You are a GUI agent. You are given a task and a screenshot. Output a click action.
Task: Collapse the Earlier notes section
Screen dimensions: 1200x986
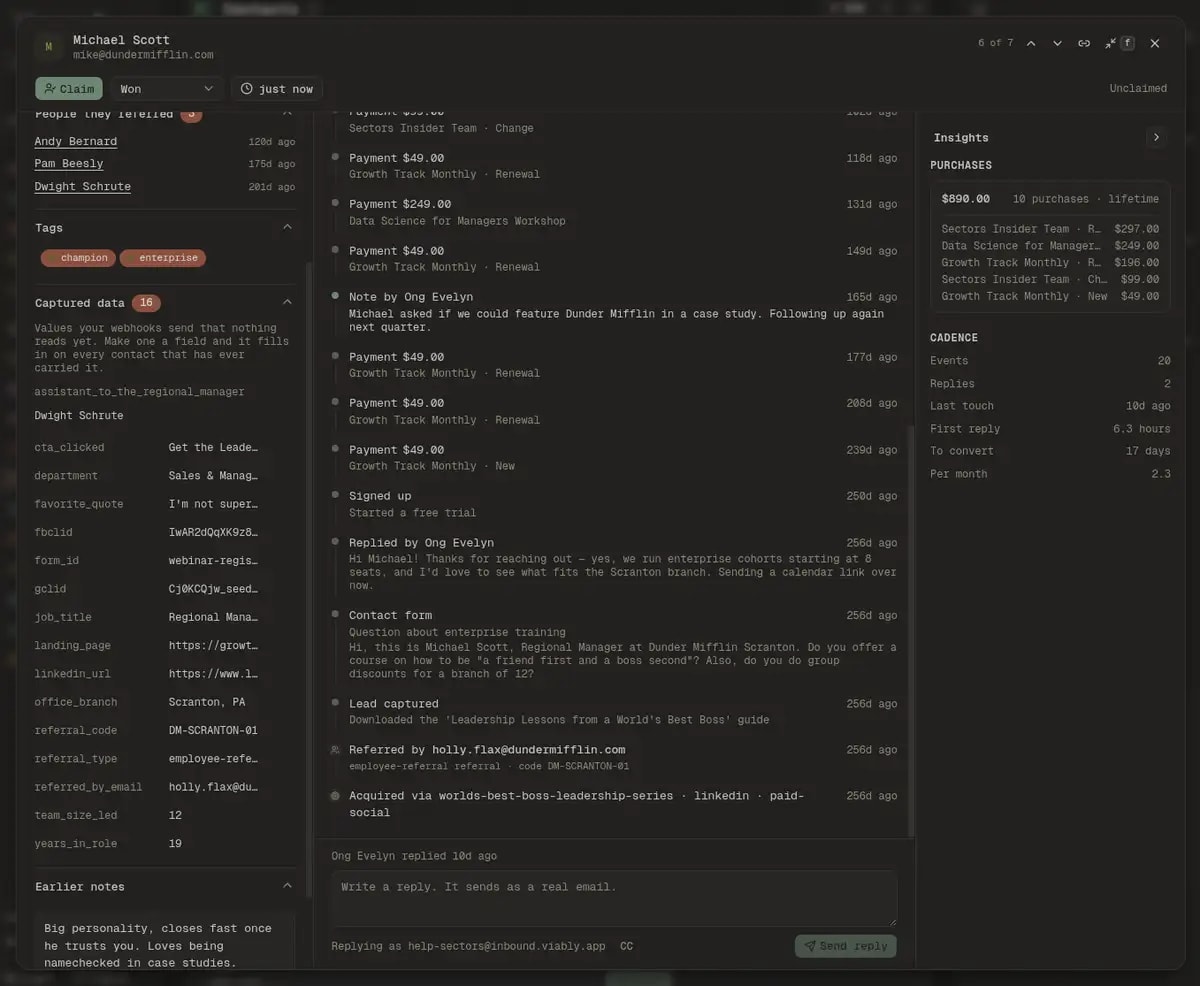287,886
